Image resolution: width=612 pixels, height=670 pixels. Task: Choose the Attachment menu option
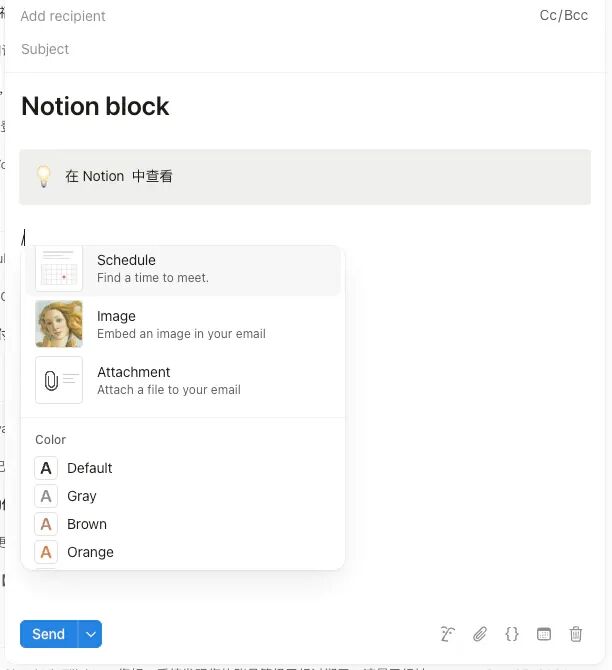[x=183, y=380]
